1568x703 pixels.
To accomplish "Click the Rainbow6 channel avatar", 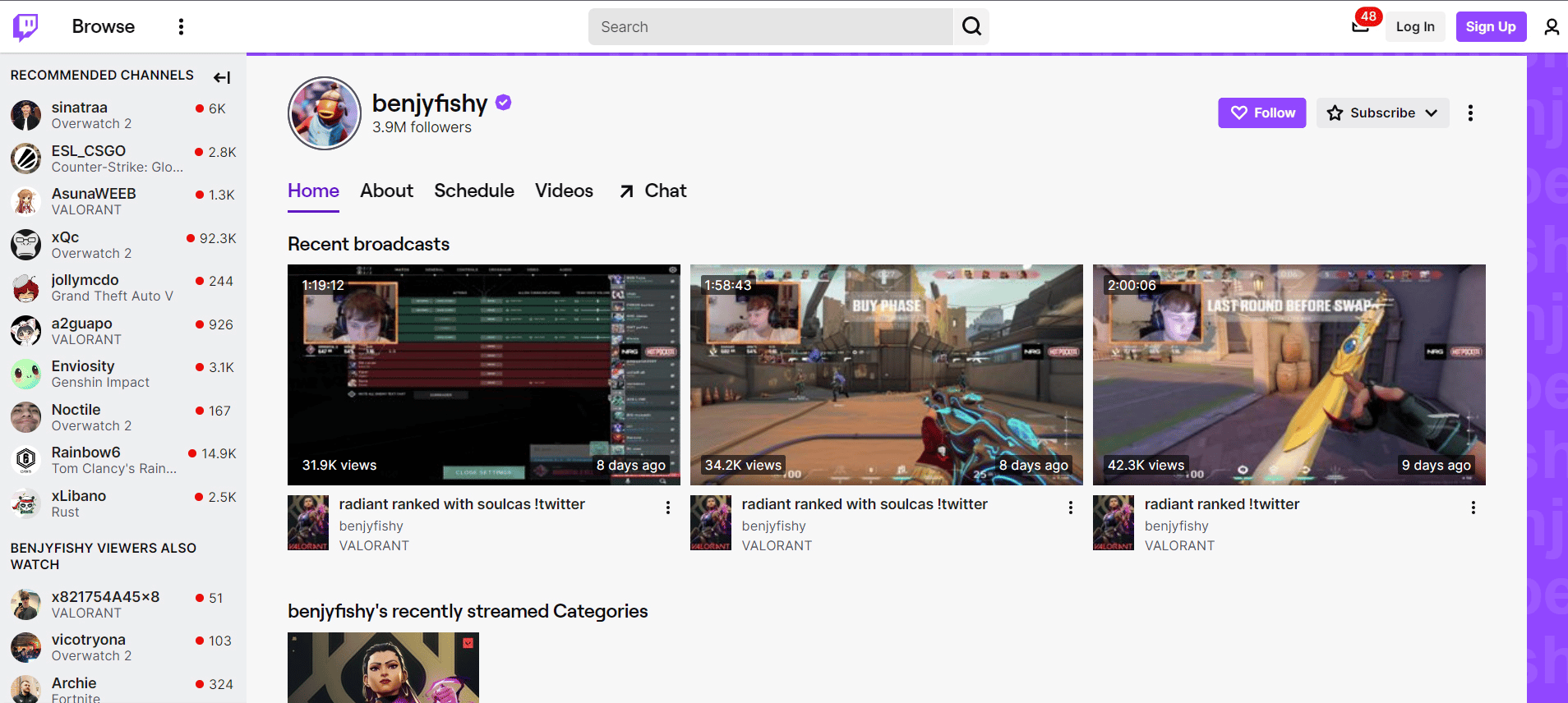I will (26, 460).
